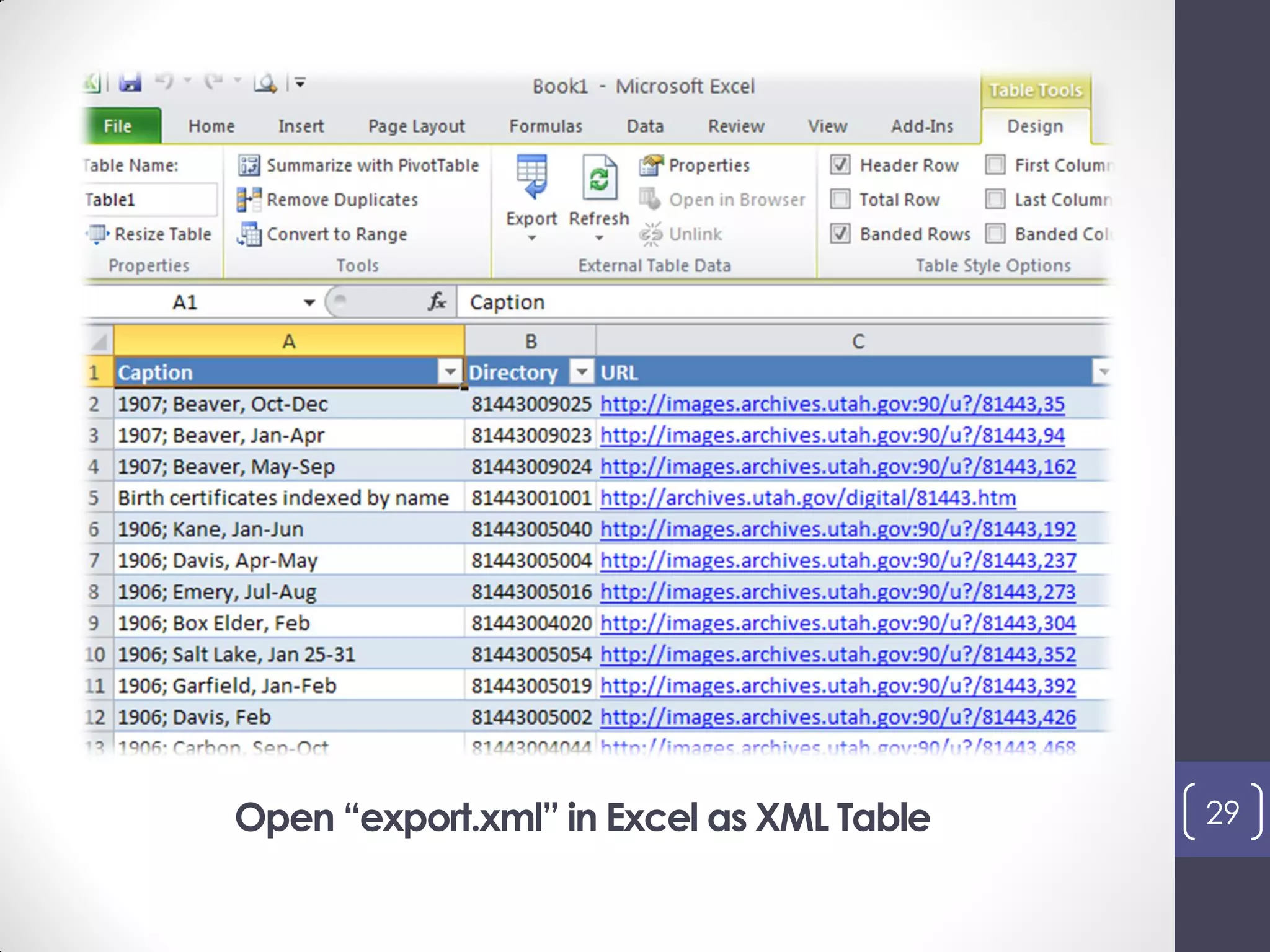1270x952 pixels.
Task: Toggle the Banded Rows checkbox
Action: coord(840,234)
